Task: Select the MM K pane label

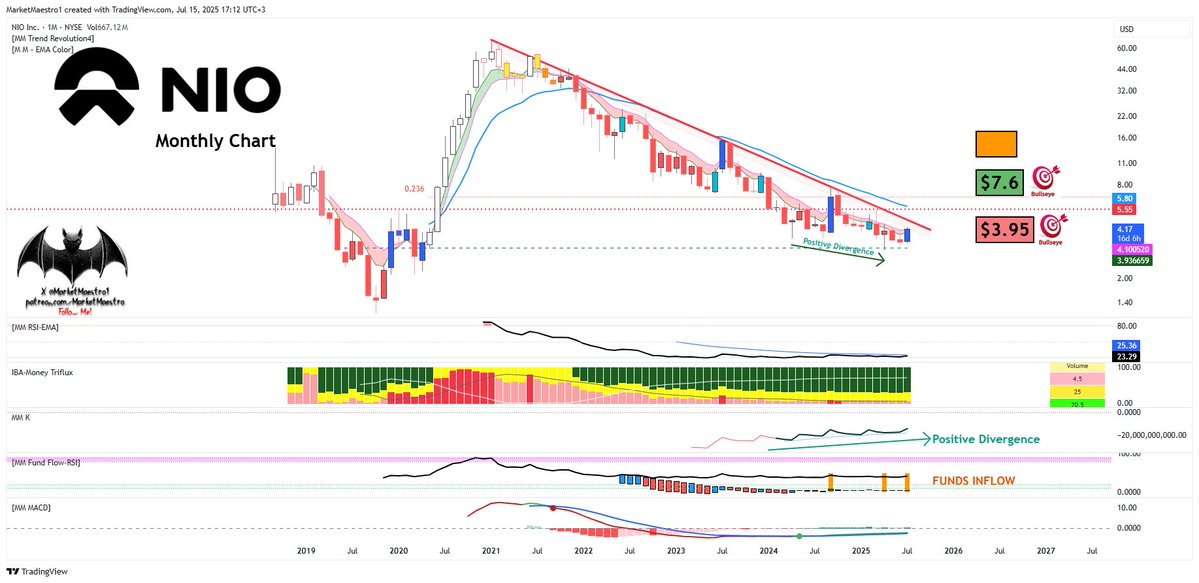Action: [x=21, y=418]
